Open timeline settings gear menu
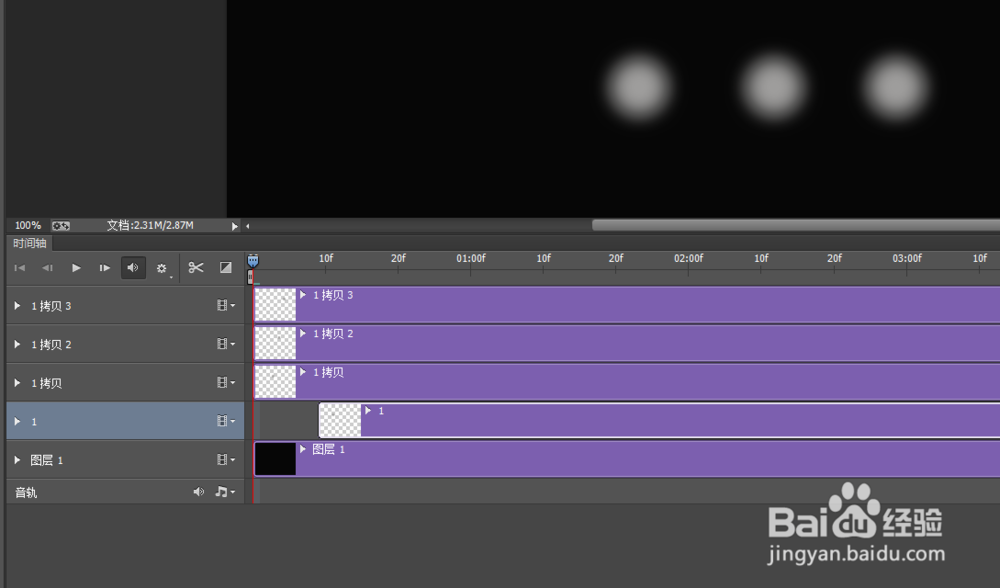Screen dimensions: 1000x588 162,268
